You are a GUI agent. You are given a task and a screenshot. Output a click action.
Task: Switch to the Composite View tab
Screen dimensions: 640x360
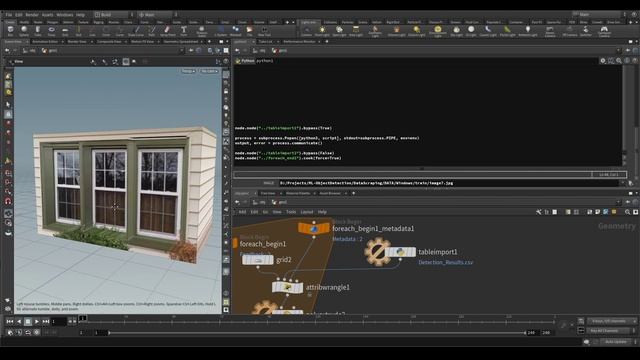coord(109,42)
